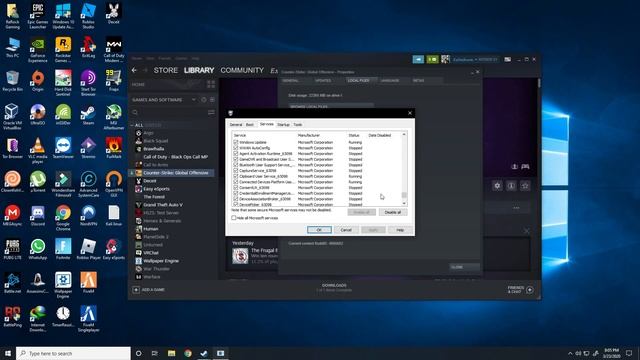Screen dimensions: 640x360
Task: Open the Fortnite desktop icon
Action: [x=63, y=249]
